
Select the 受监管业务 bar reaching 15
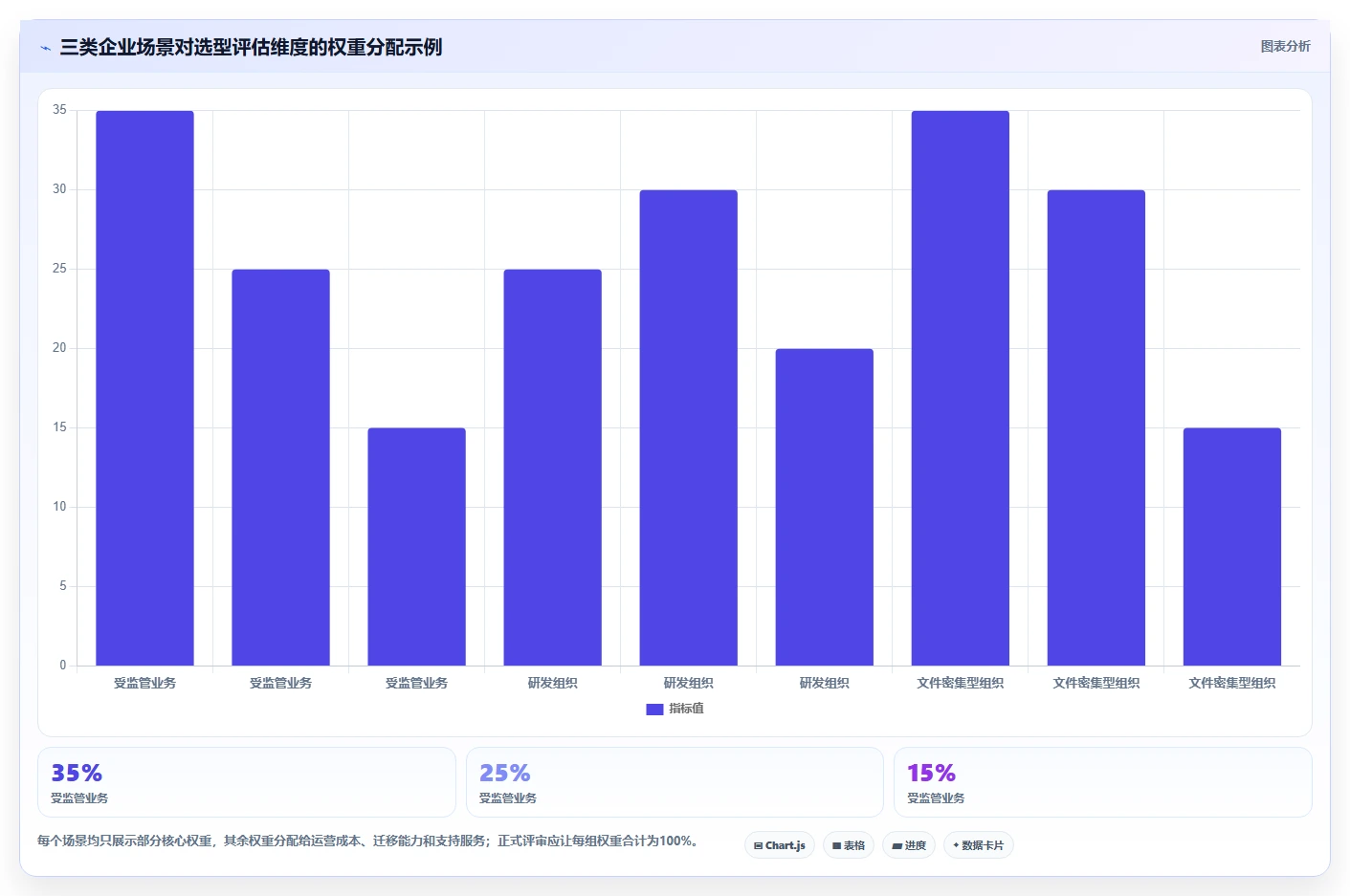(x=416, y=547)
